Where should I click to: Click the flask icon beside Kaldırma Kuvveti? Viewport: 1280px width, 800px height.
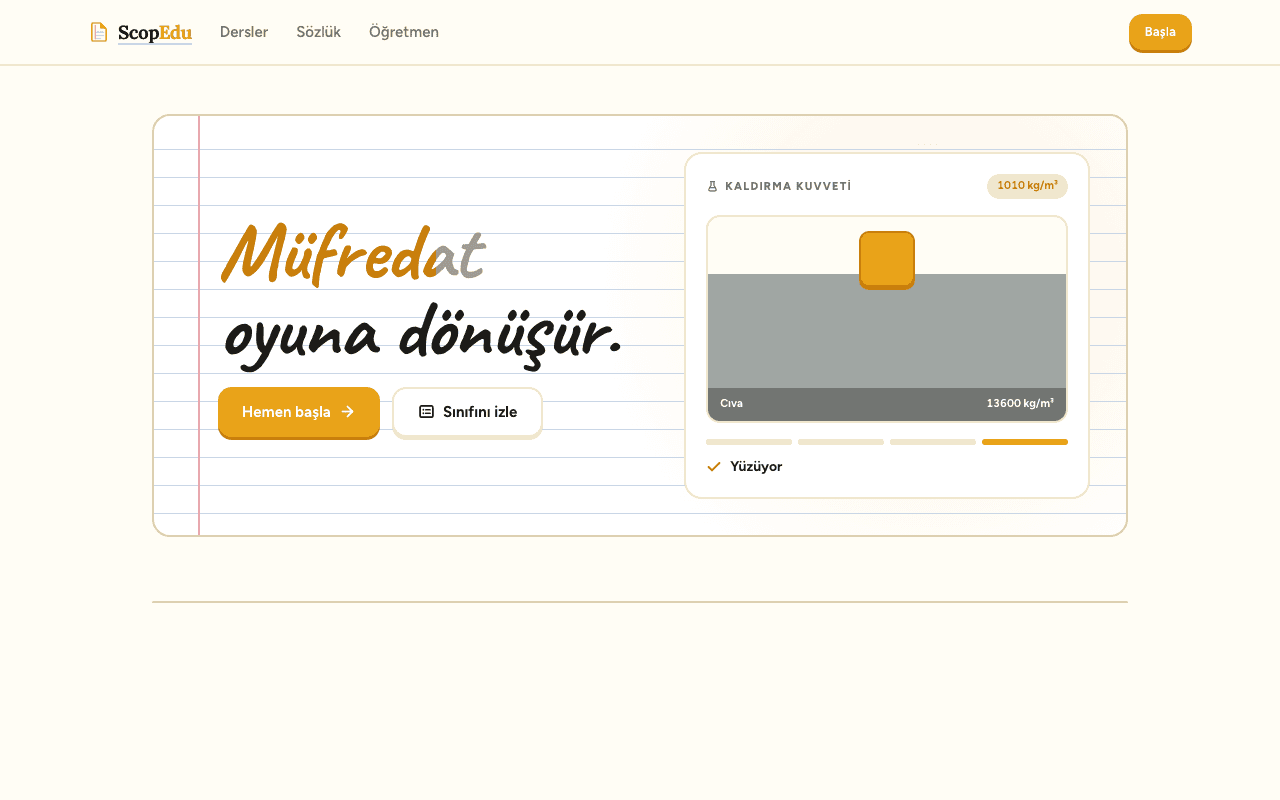click(x=713, y=186)
